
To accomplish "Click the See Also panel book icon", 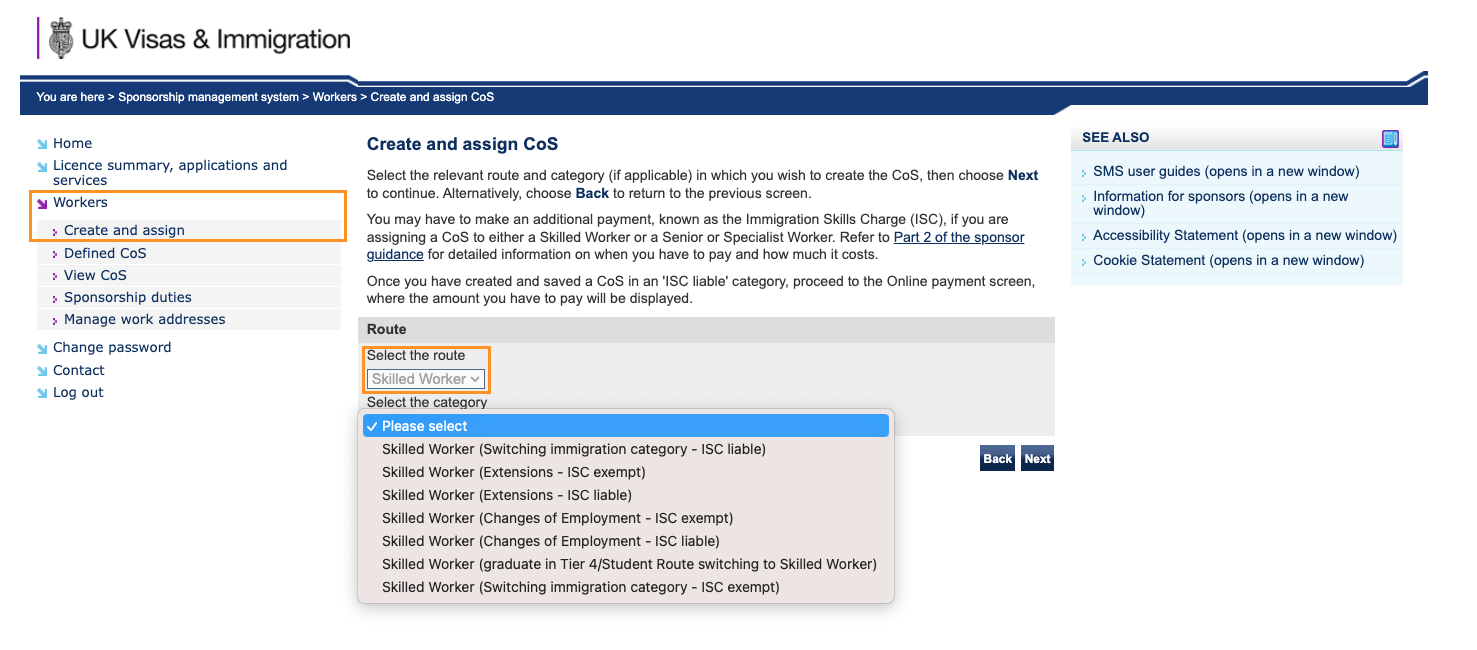I will pyautogui.click(x=1390, y=139).
